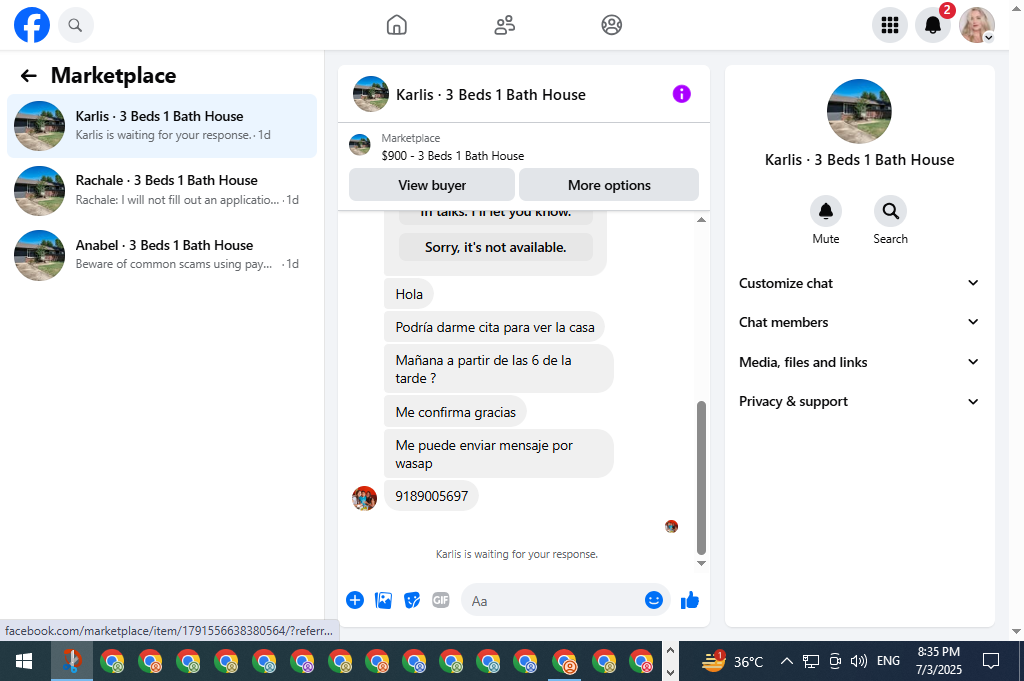Click Windows Start button
Screen dimensions: 1024x681
tap(24, 661)
